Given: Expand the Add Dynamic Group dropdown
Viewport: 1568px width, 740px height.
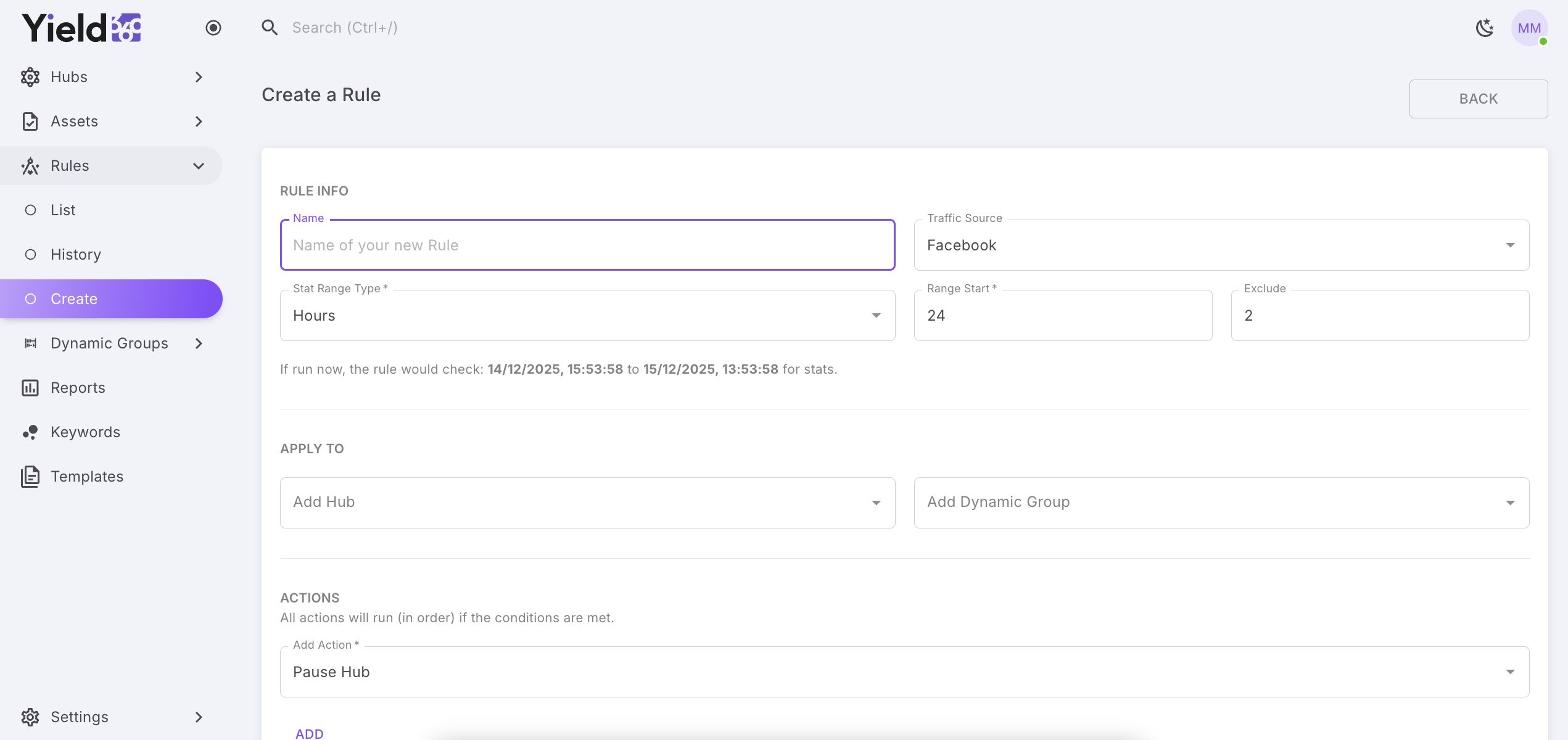Looking at the screenshot, I should coord(1221,503).
